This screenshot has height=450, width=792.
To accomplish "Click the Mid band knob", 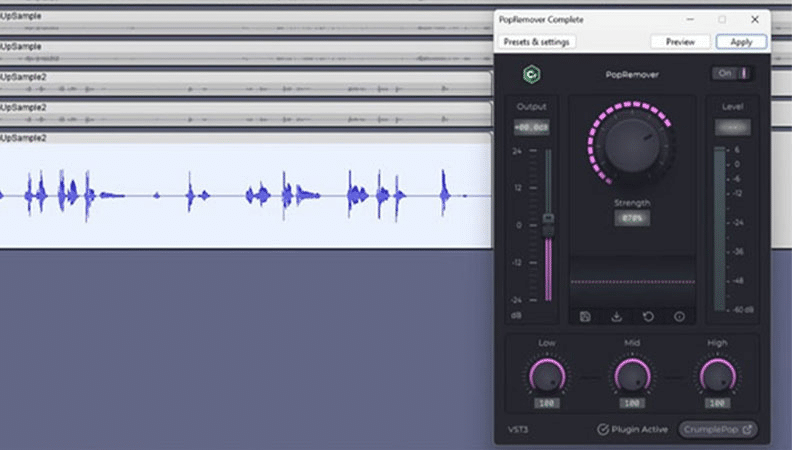I will (632, 377).
